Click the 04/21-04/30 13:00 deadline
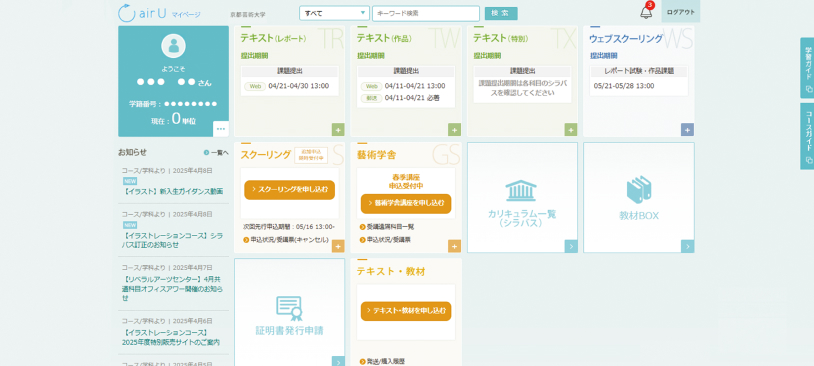Viewport: 814px width, 366px height. click(299, 86)
